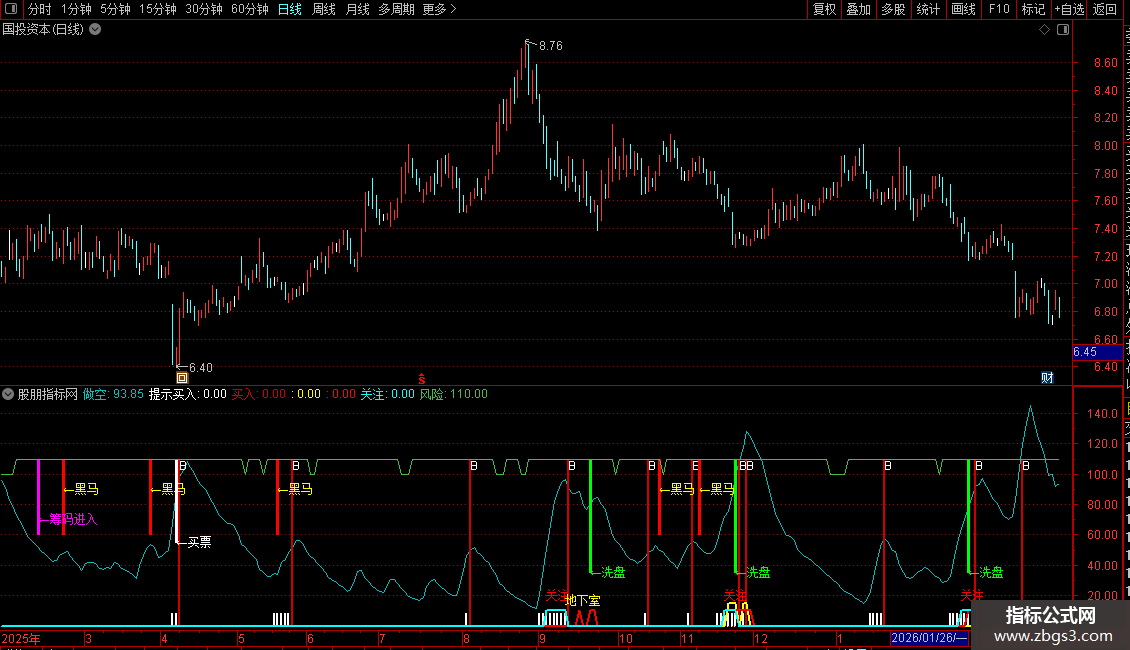Open the 复权 adjustment button
Screen dimensions: 1130x650
(824, 9)
